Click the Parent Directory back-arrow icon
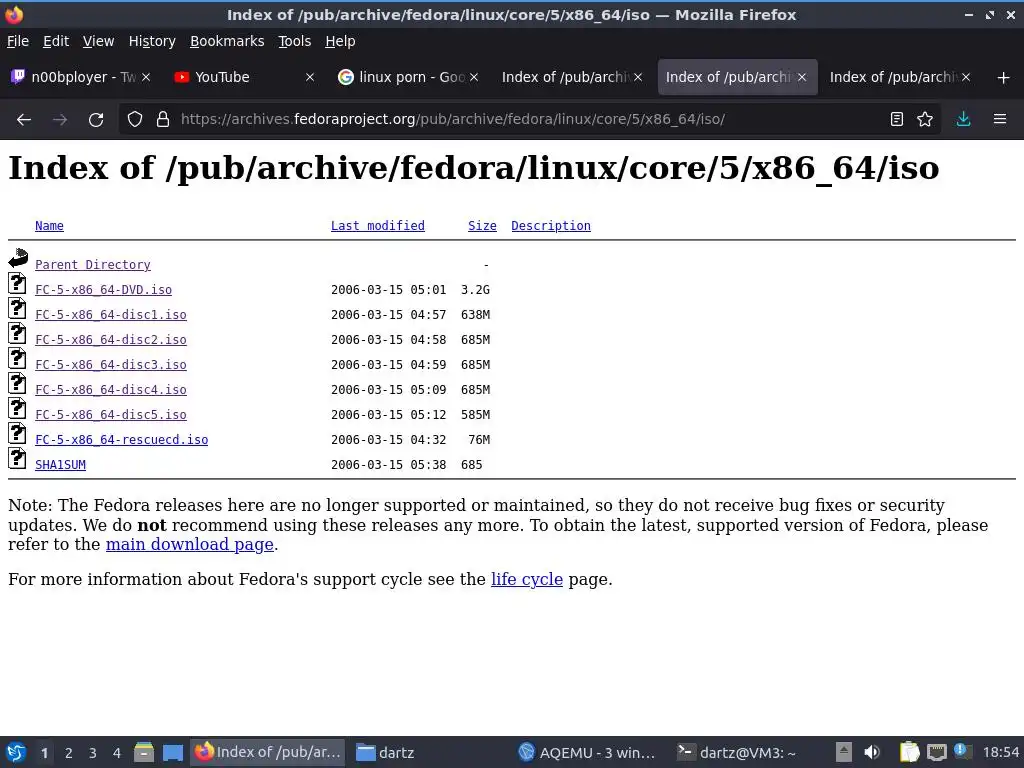 [18, 258]
